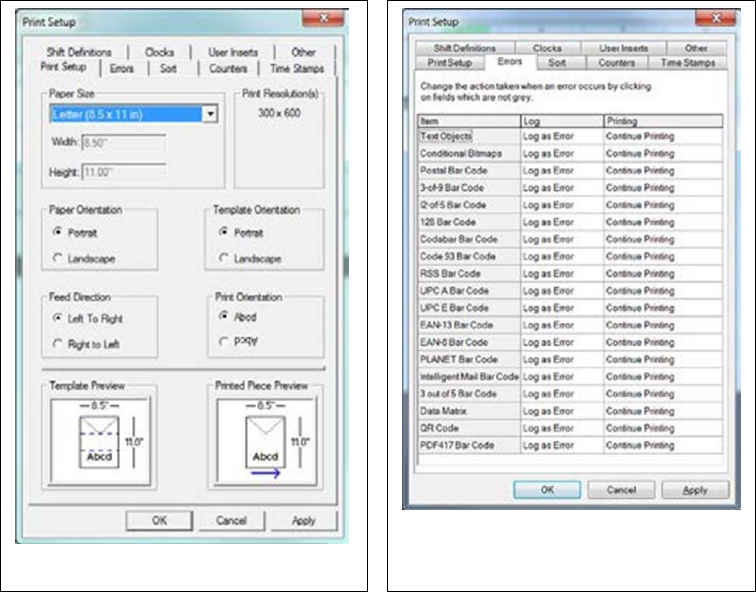This screenshot has width=756, height=592.
Task: Close the right Print Setup dialog
Action: [716, 18]
